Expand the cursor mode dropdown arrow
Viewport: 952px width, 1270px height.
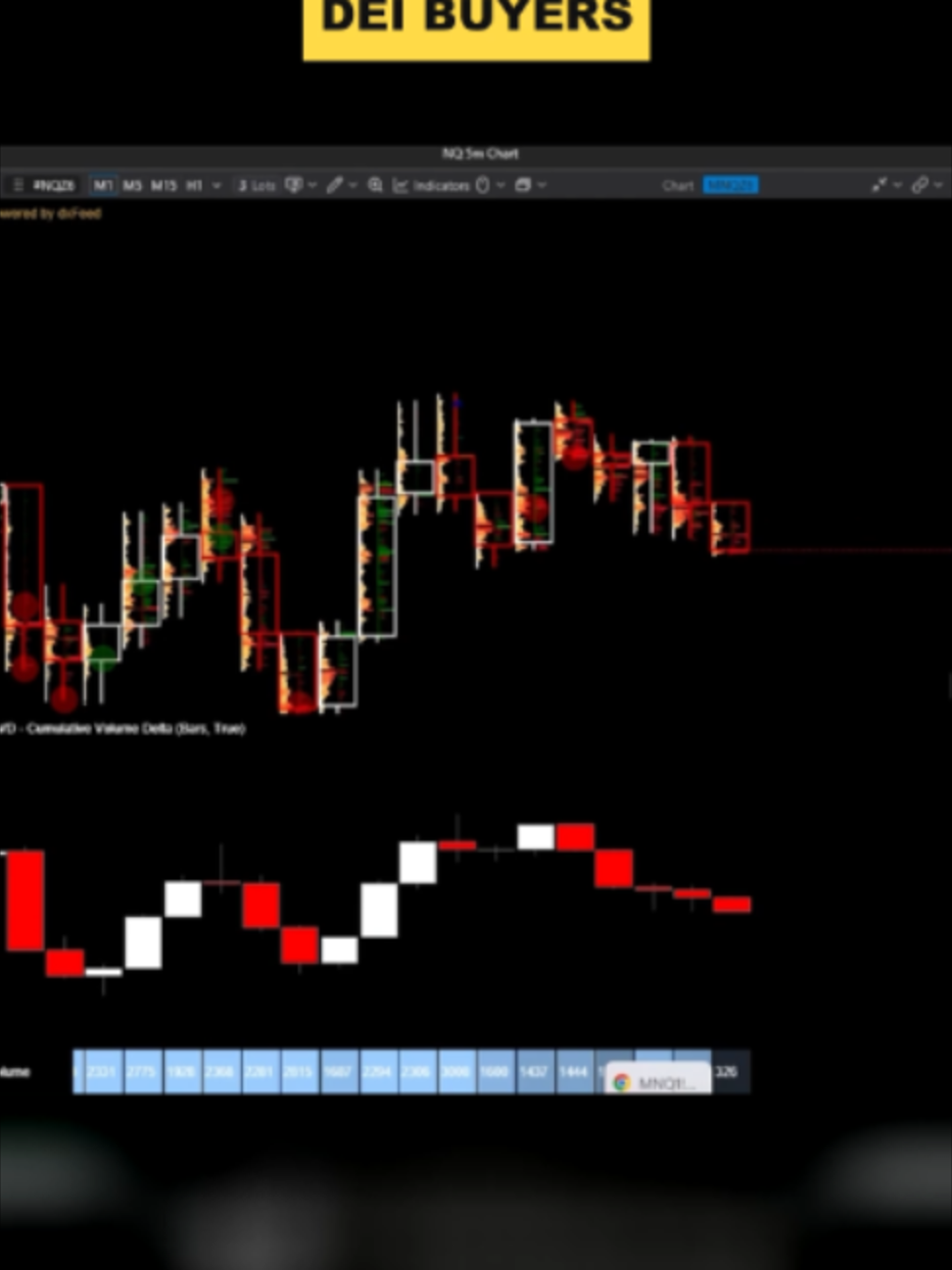500,185
